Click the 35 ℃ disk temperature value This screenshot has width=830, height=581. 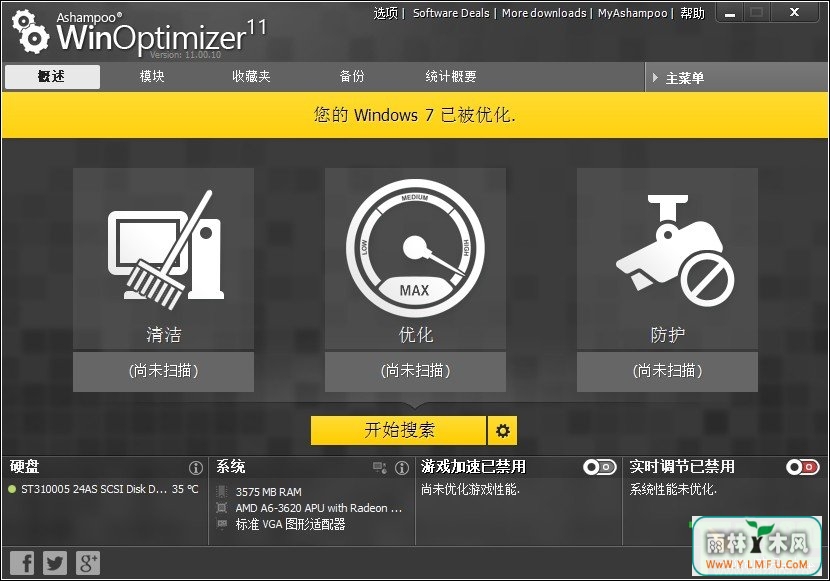pos(185,489)
